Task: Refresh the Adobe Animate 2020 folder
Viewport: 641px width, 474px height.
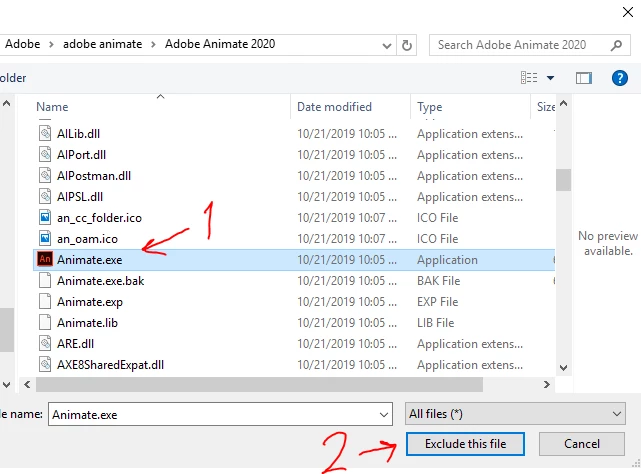Action: (407, 45)
